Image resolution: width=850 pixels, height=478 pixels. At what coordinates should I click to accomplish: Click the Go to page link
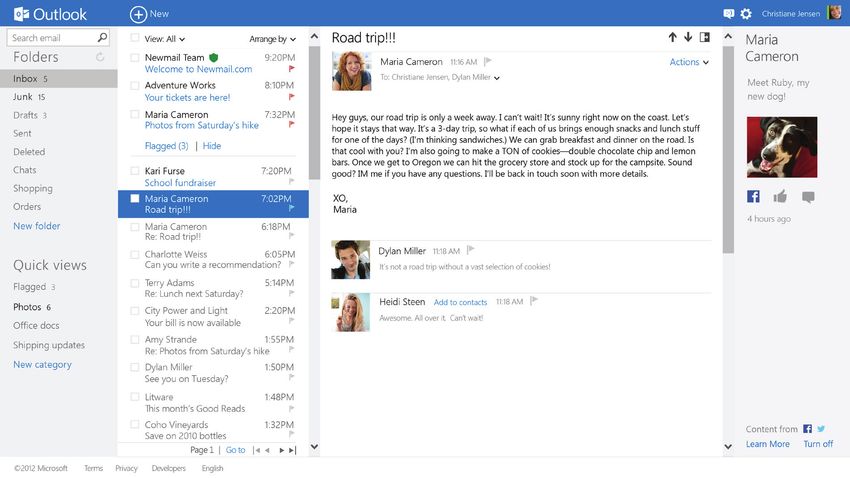click(x=235, y=450)
